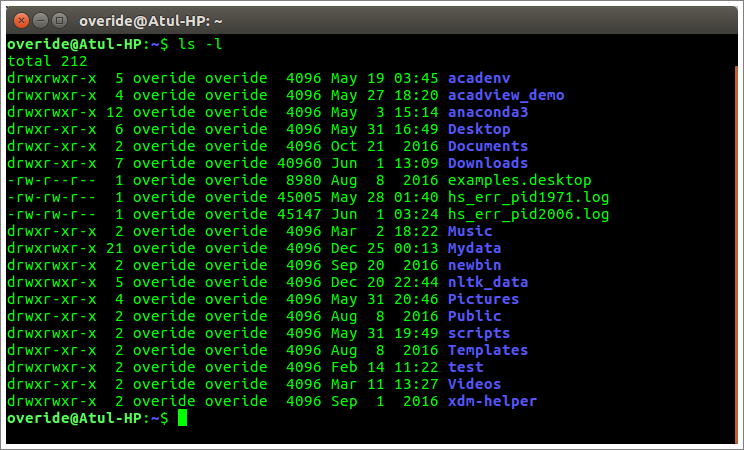
Task: Click the link count 21 on Mydata row
Action: click(115, 248)
